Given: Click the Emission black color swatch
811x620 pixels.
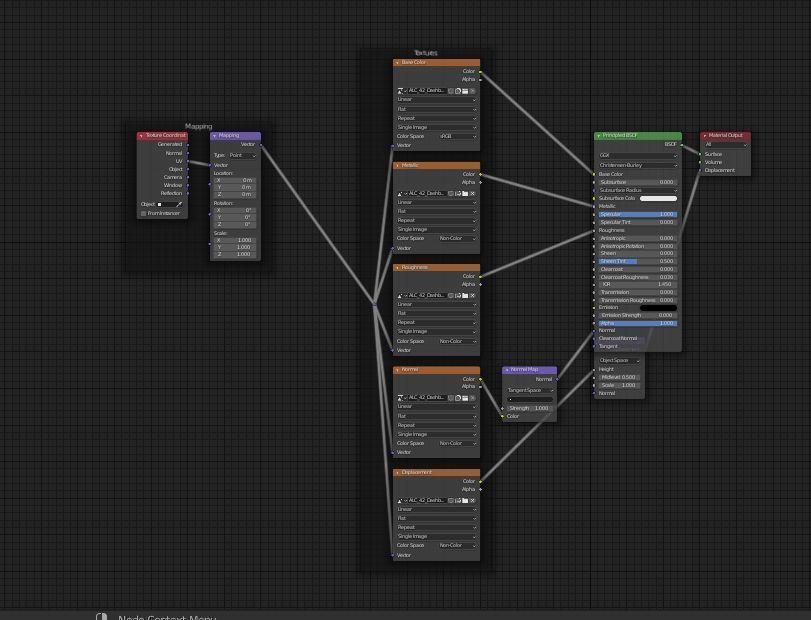Looking at the screenshot, I should 658,308.
